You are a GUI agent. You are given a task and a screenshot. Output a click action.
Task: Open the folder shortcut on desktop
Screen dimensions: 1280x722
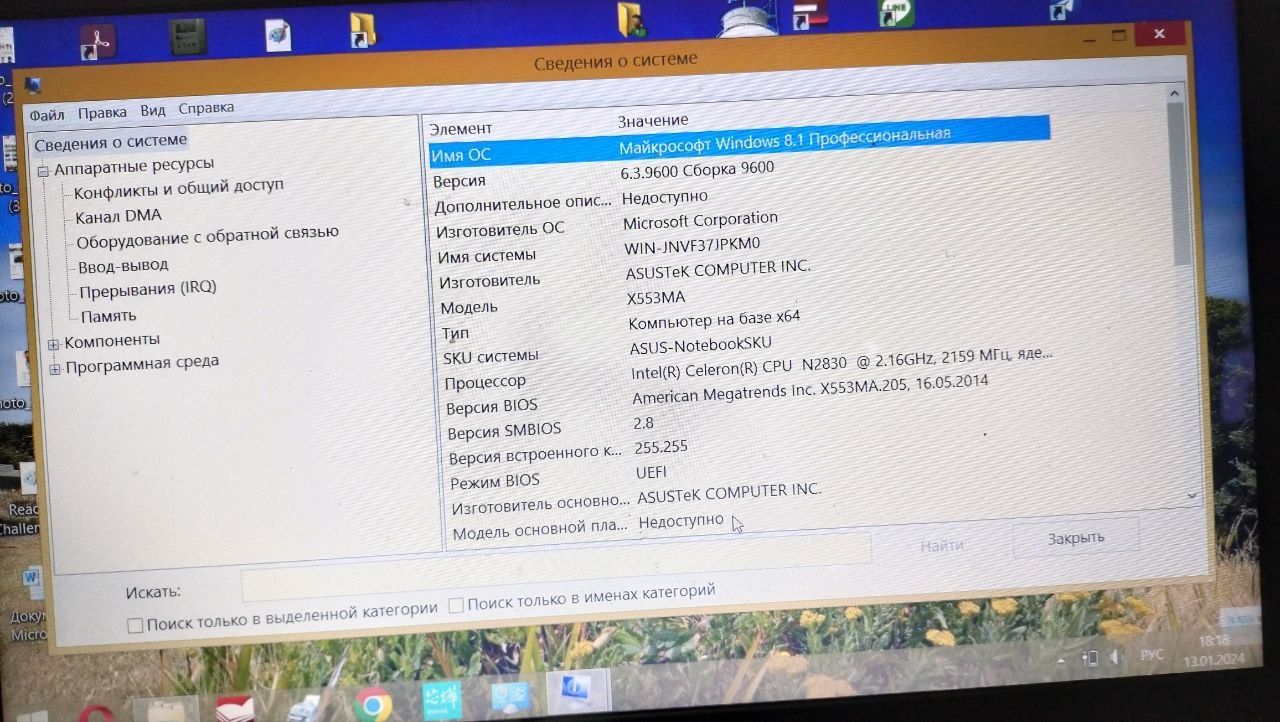click(362, 30)
